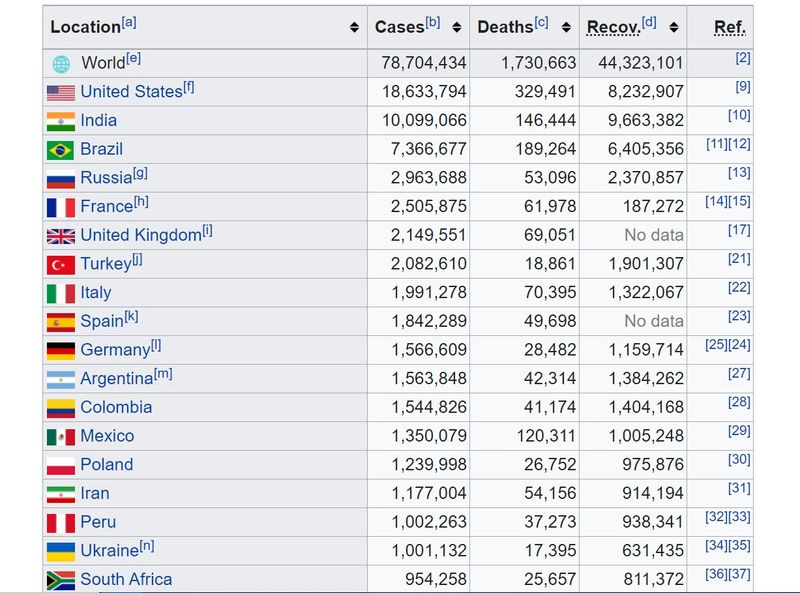The height and width of the screenshot is (593, 800).
Task: Follow reference [22] for Italy
Action: tap(739, 288)
